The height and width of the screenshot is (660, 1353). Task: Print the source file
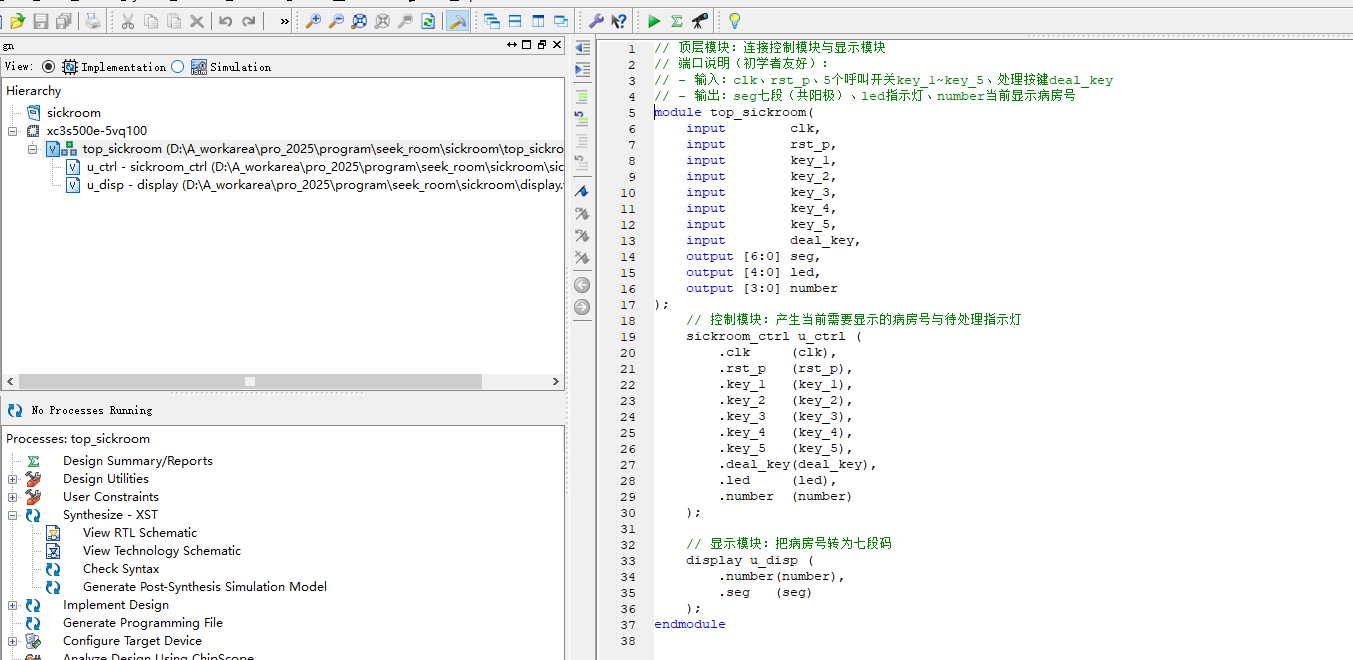coord(92,20)
